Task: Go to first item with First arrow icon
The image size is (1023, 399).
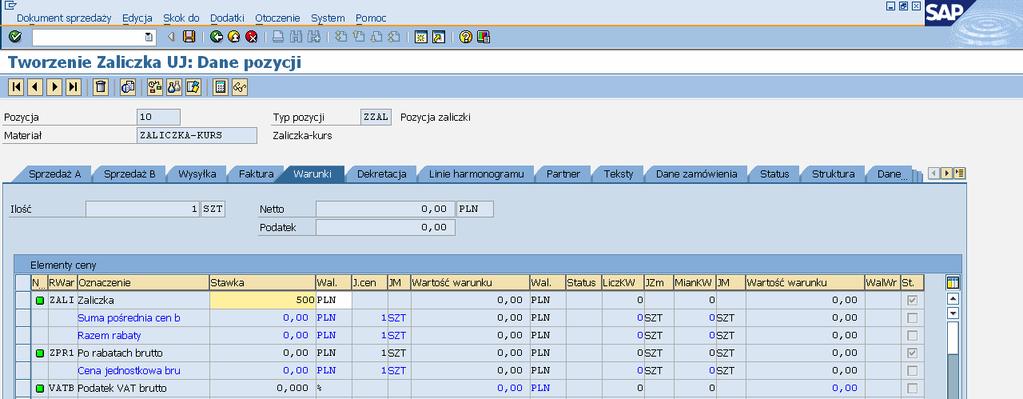Action: [16, 87]
